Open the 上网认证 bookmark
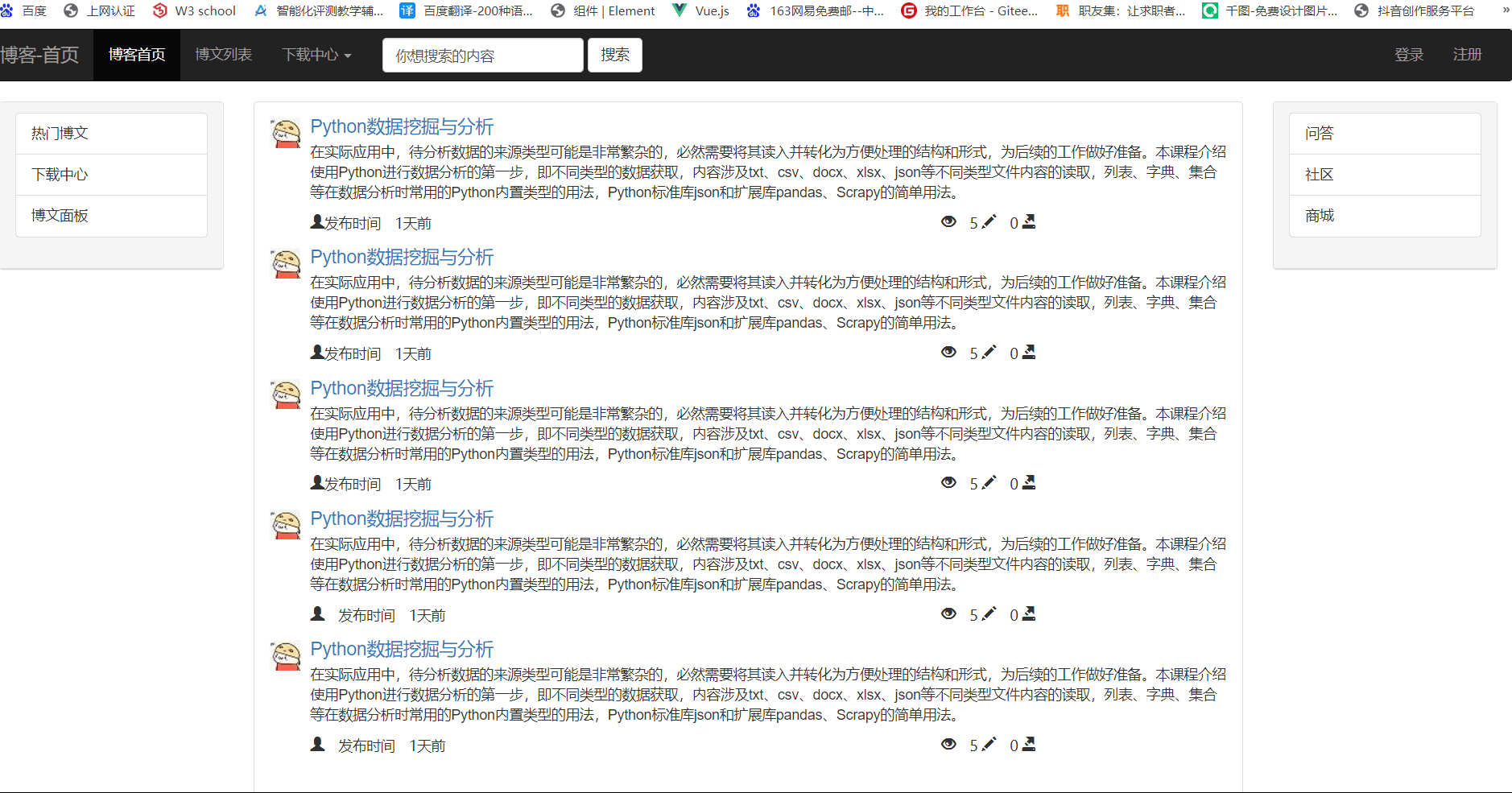1512x793 pixels. (100, 10)
